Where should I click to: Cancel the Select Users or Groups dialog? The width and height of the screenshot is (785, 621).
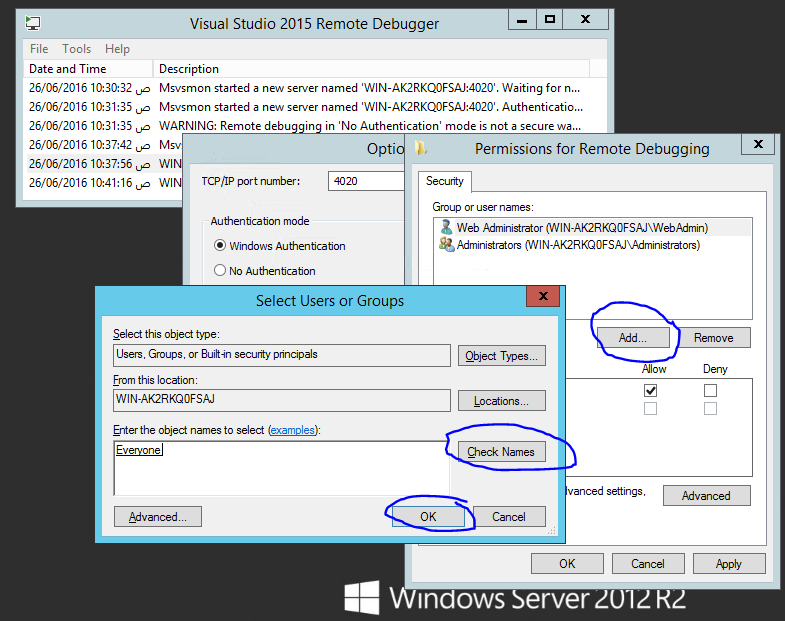[x=509, y=516]
